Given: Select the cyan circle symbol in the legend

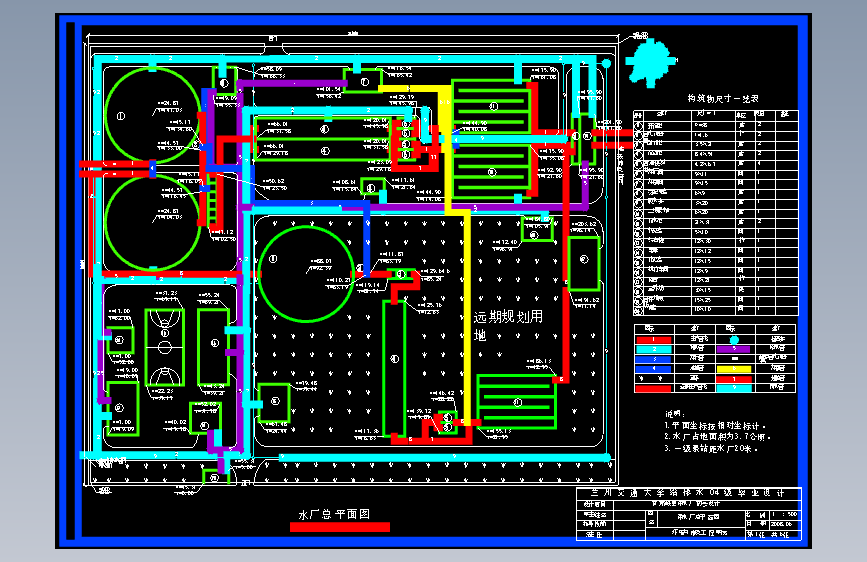Looking at the screenshot, I should [x=734, y=340].
